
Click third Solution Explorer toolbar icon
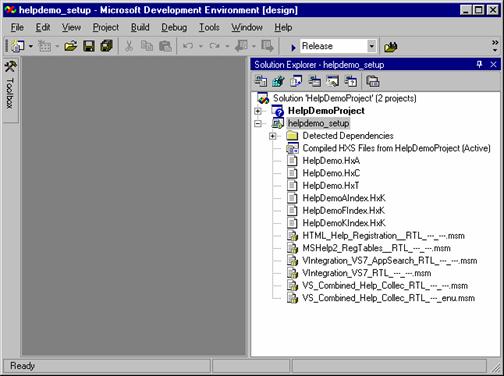point(296,81)
